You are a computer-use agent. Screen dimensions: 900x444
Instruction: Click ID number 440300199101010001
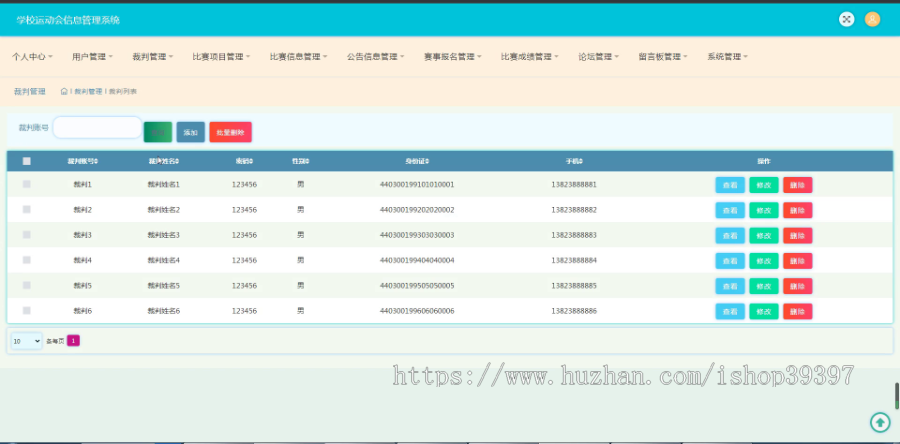click(x=417, y=185)
